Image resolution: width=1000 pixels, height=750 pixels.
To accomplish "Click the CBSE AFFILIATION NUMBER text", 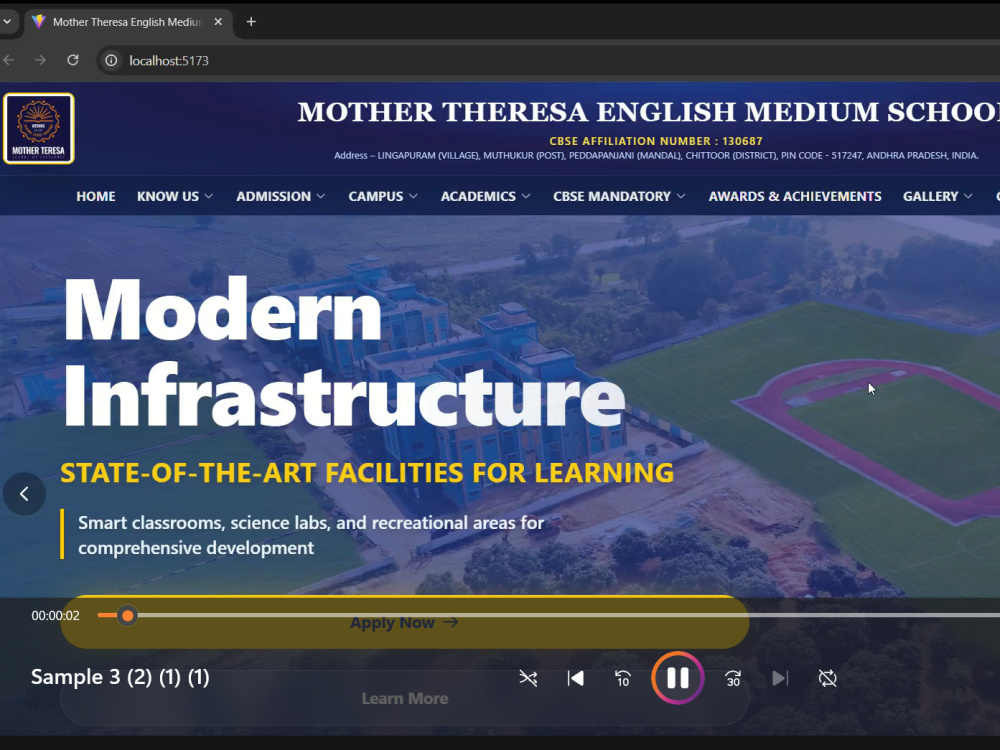I will point(656,141).
